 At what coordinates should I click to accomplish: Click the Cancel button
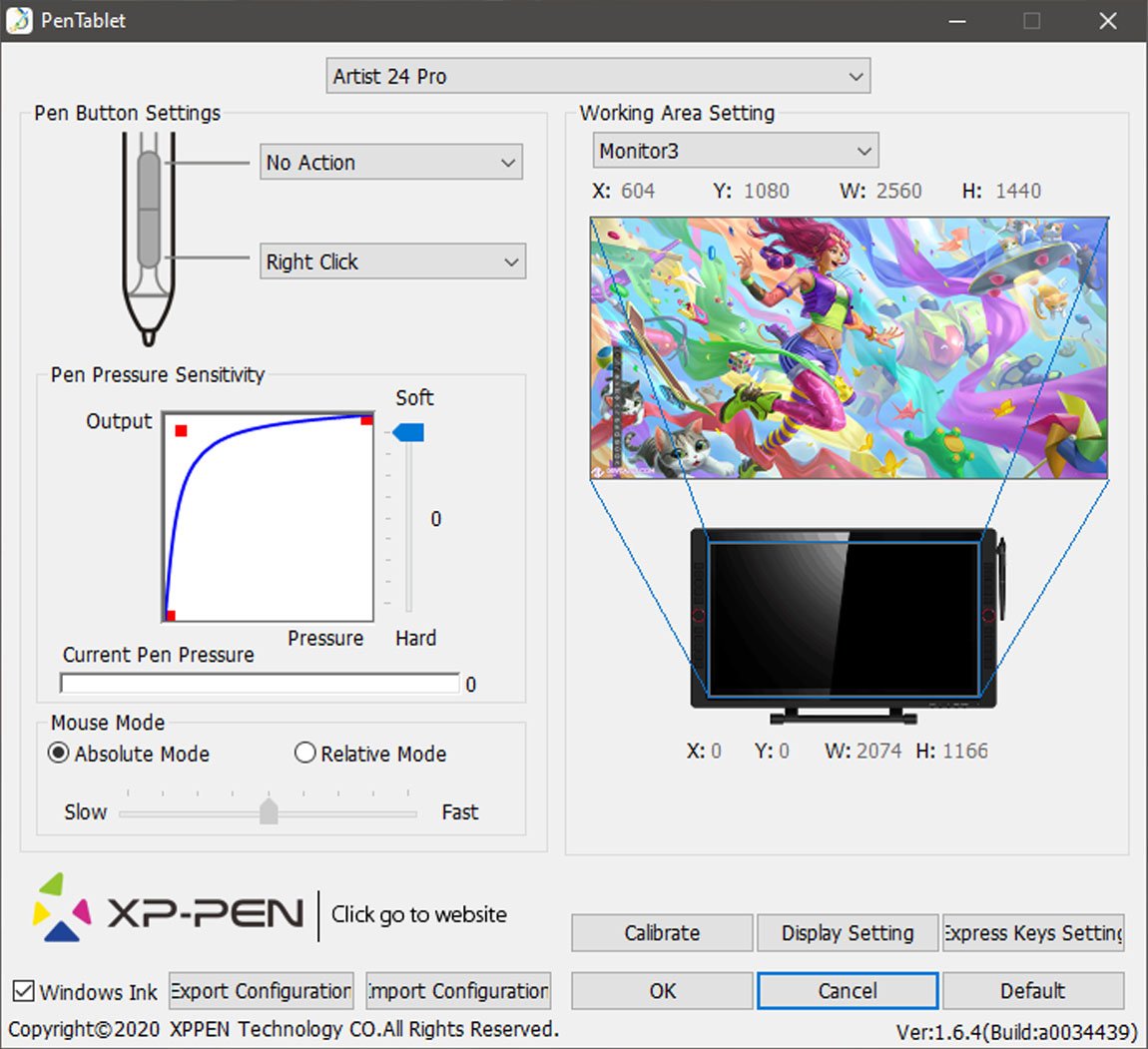[848, 990]
